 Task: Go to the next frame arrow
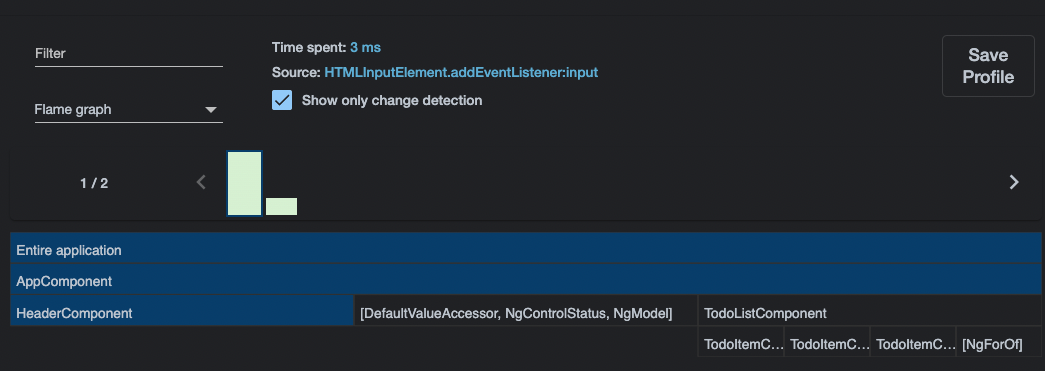[1014, 182]
